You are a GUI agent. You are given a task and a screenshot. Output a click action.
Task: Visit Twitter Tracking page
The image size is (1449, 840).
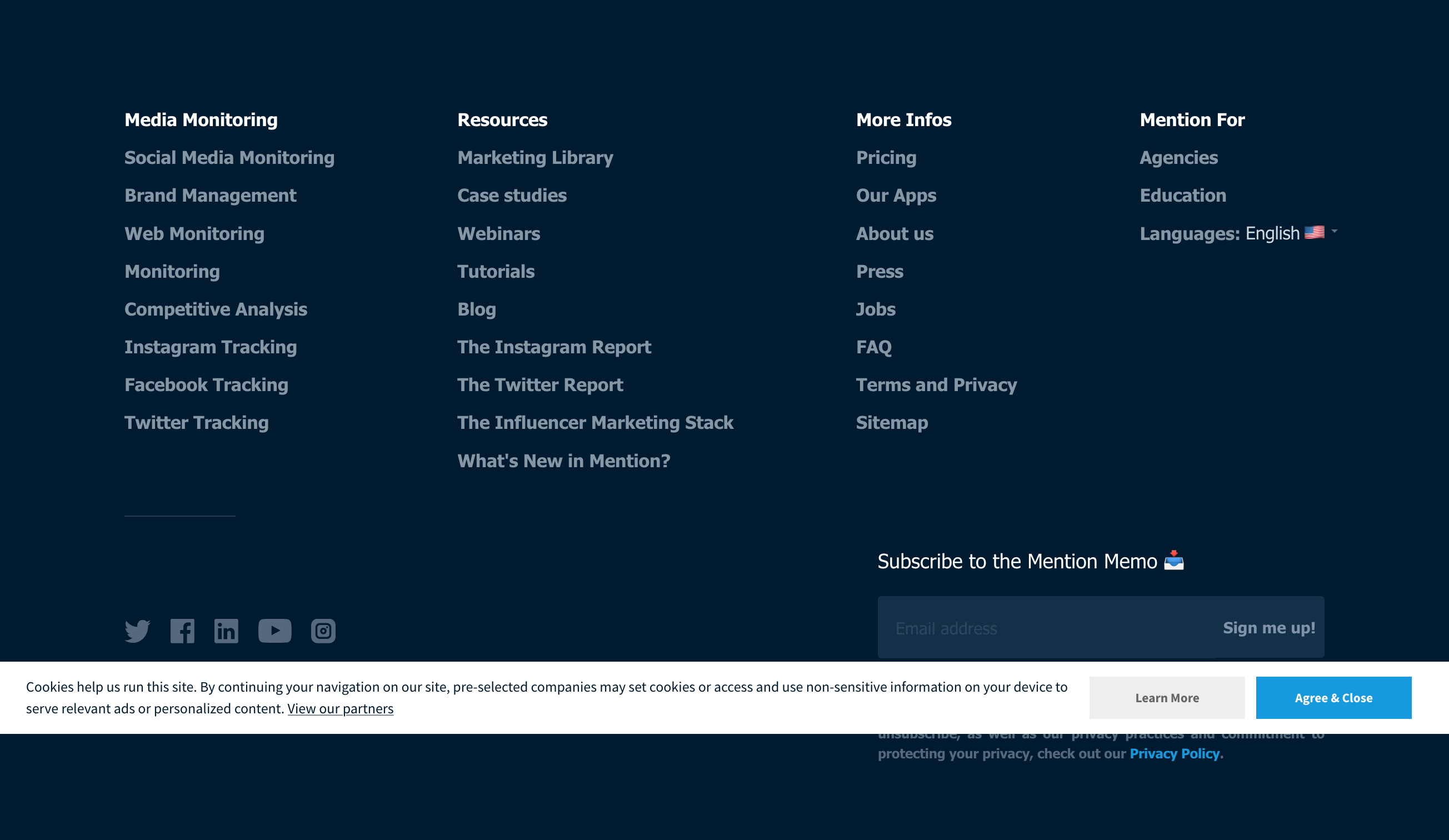197,423
